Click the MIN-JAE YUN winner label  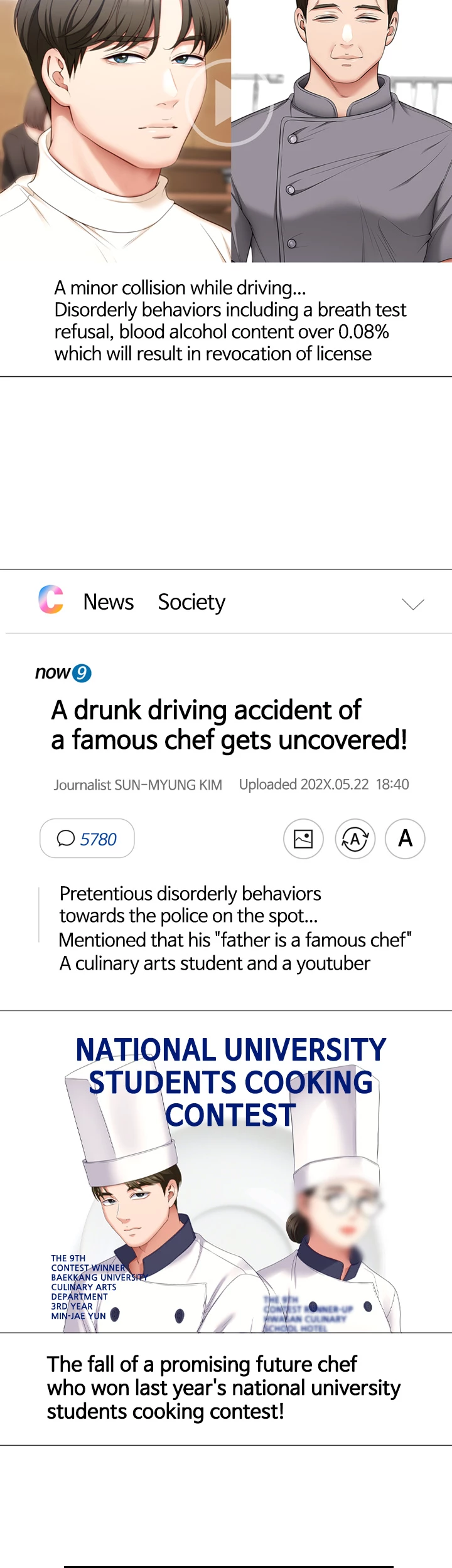pyautogui.click(x=78, y=1316)
